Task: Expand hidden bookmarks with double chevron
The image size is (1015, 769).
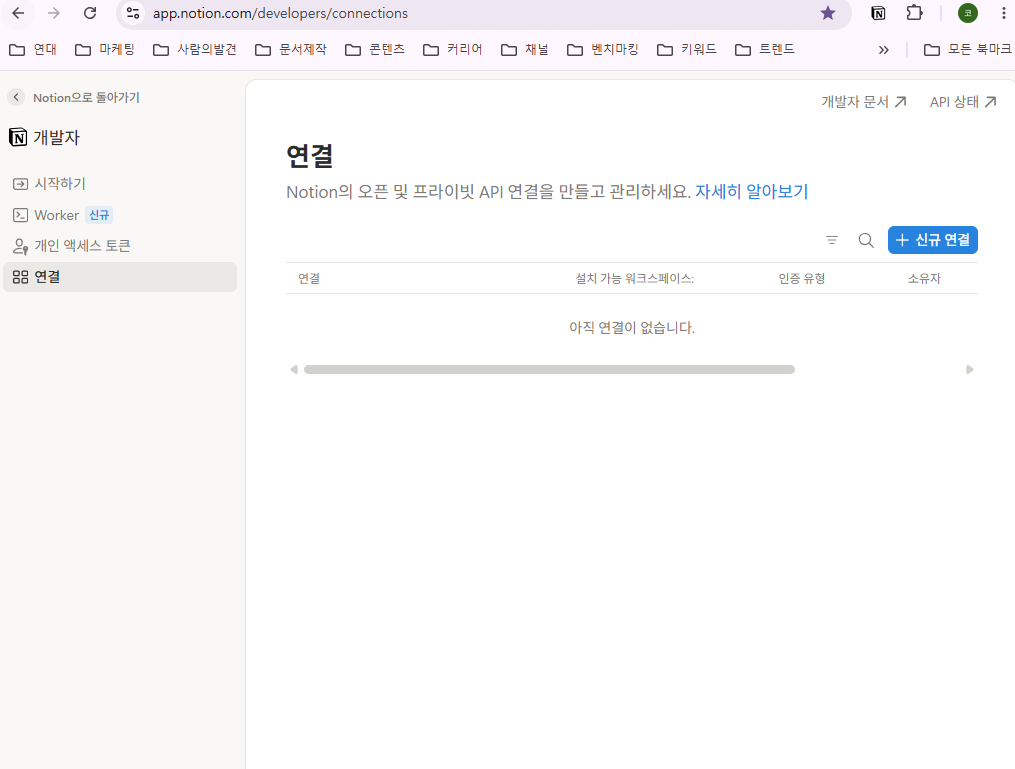Action: pyautogui.click(x=884, y=50)
